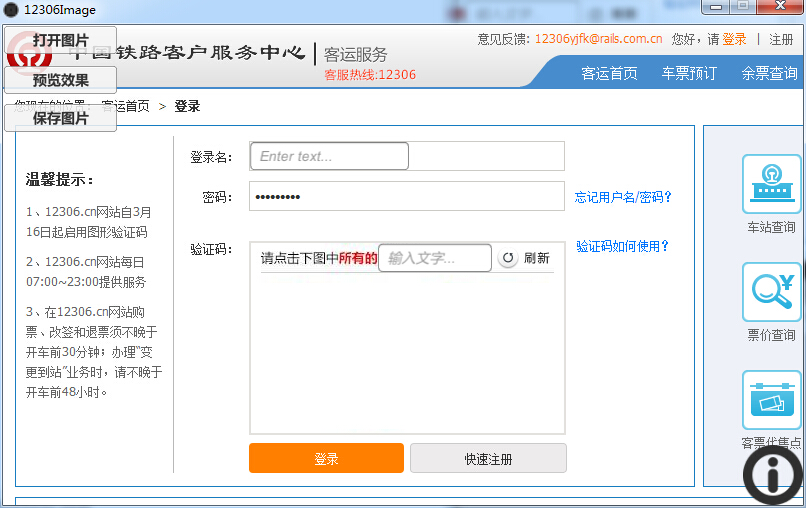806x508 pixels.
Task: Click the feedback email 12306yjfk@rails.com.cn
Action: (598, 39)
